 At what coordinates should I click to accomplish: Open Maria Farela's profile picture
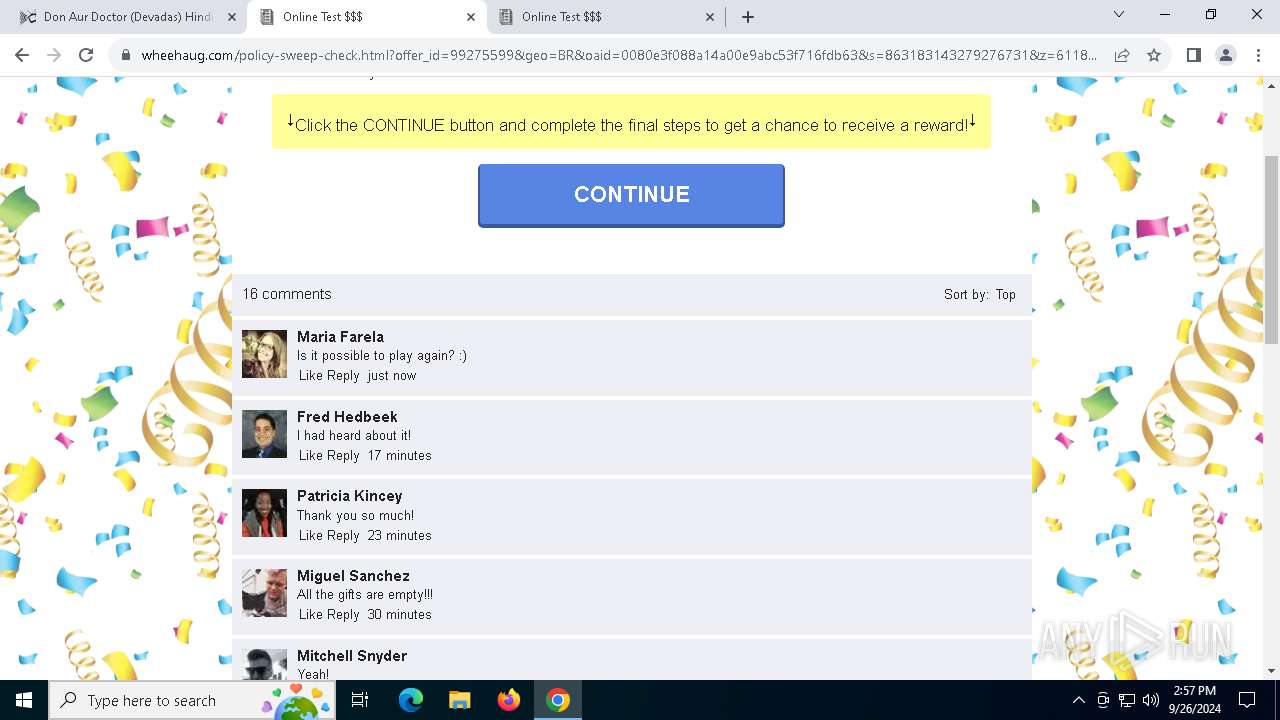264,354
